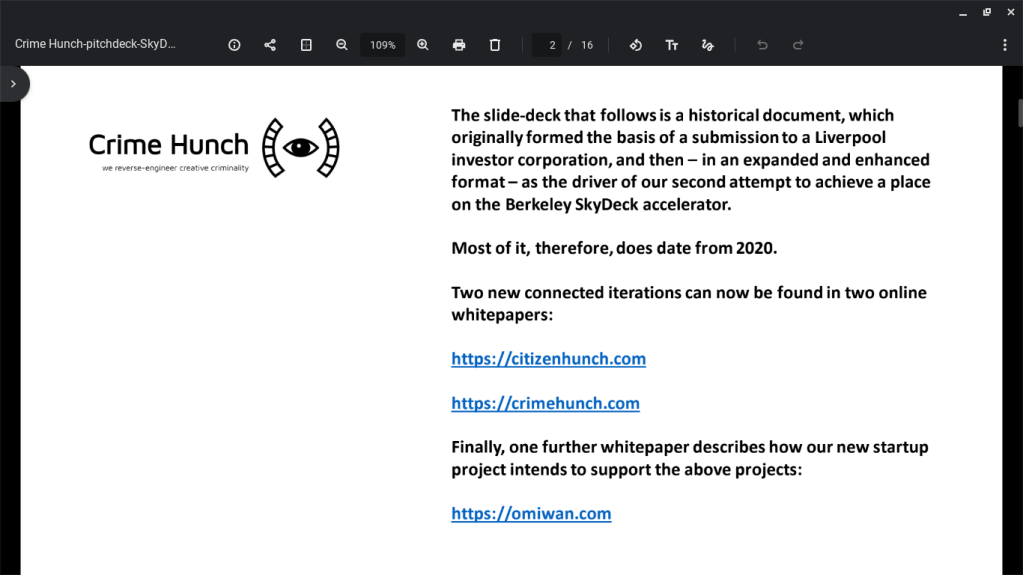The image size is (1023, 575).
Task: Follow the omiwan.com hyperlink
Action: click(531, 514)
